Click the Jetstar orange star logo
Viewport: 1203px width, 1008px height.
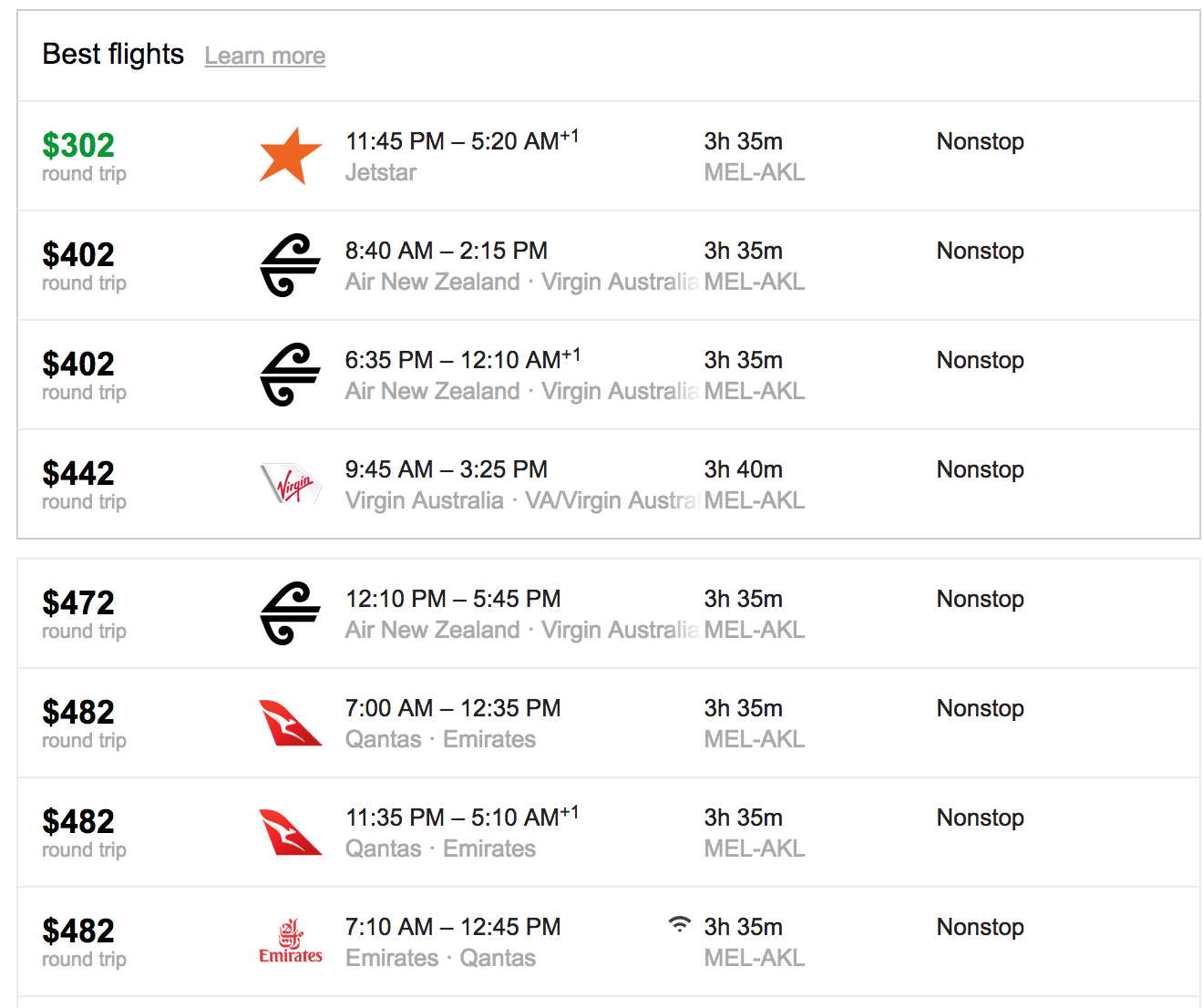(x=290, y=157)
